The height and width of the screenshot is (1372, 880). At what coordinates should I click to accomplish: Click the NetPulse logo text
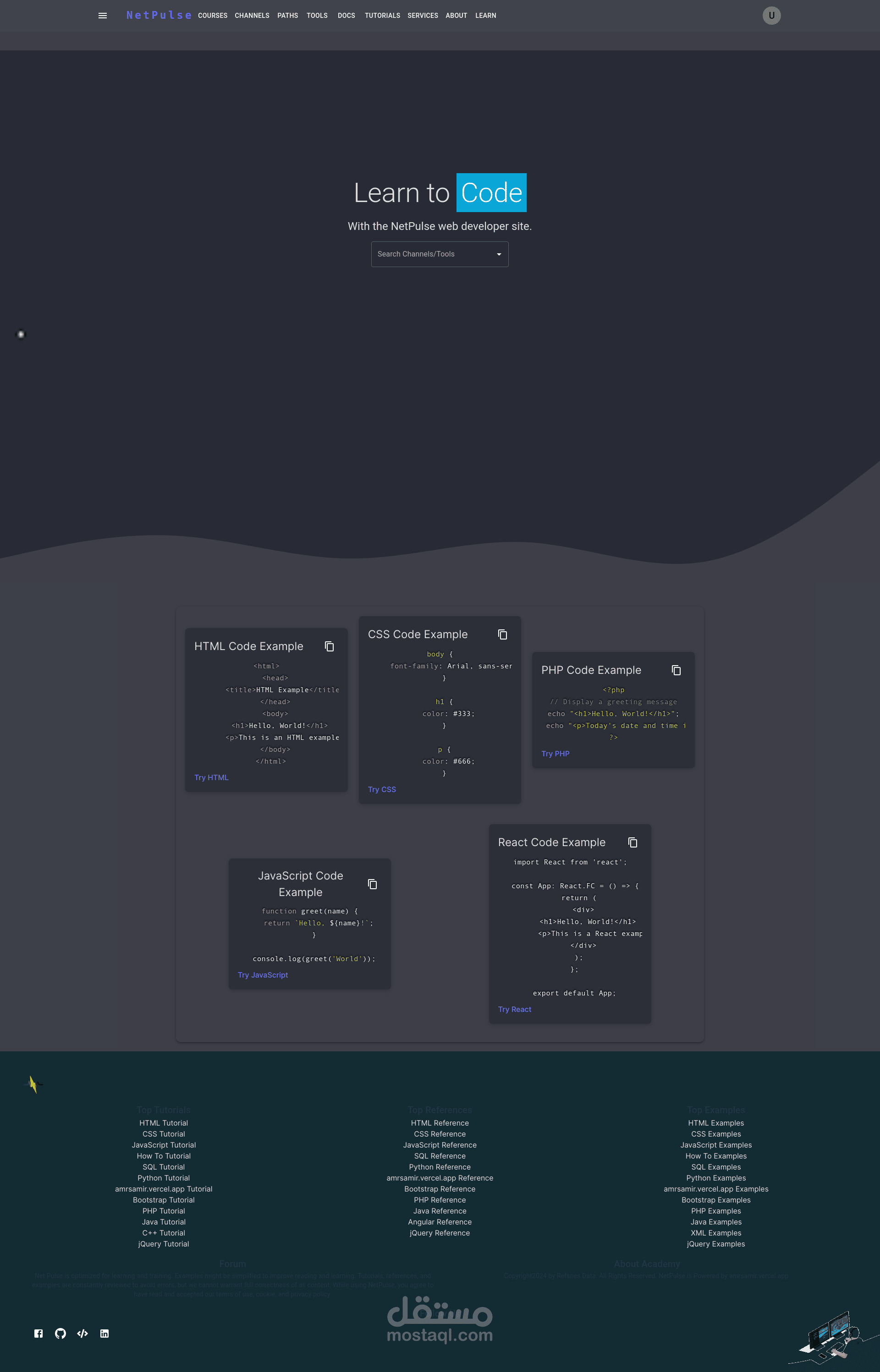(x=158, y=16)
